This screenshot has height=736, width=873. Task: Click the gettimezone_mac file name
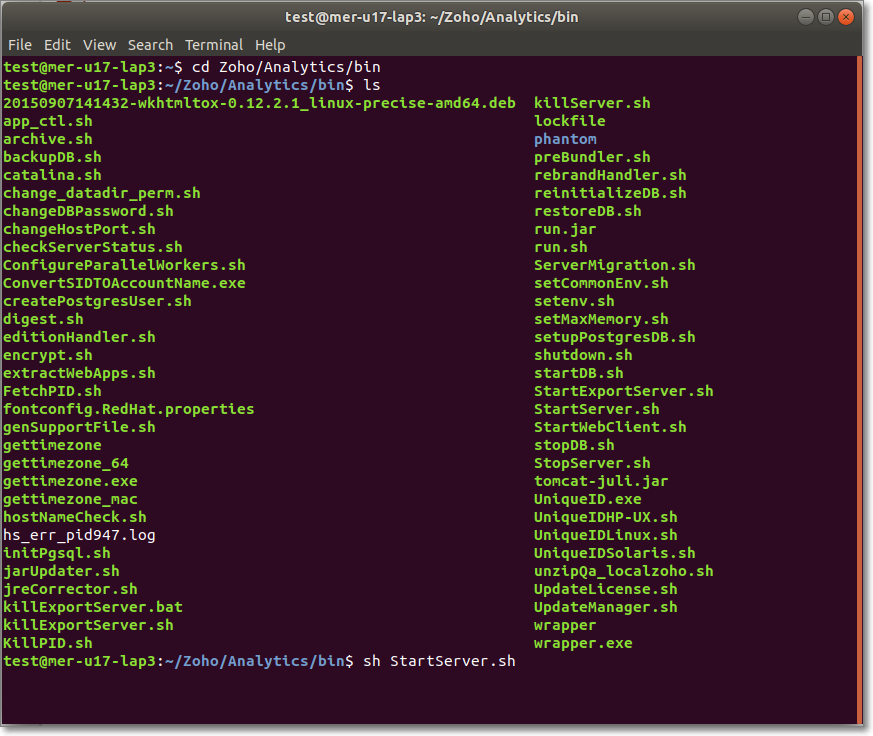(x=70, y=499)
